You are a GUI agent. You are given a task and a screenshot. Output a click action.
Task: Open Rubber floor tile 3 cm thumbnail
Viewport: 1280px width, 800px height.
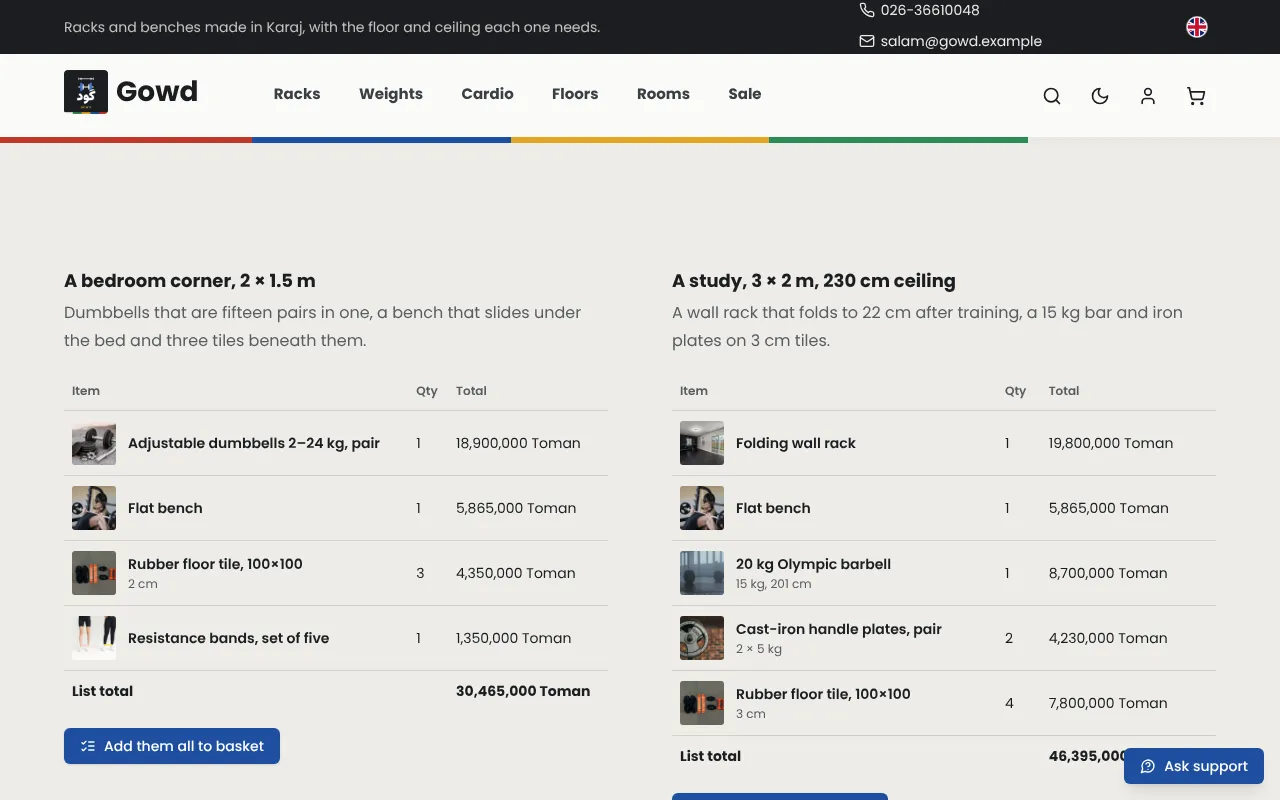point(702,703)
